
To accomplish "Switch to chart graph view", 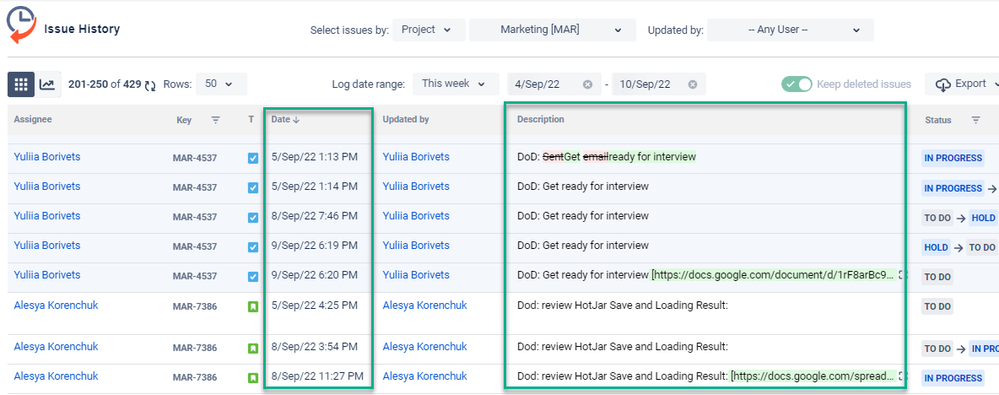I will [47, 84].
